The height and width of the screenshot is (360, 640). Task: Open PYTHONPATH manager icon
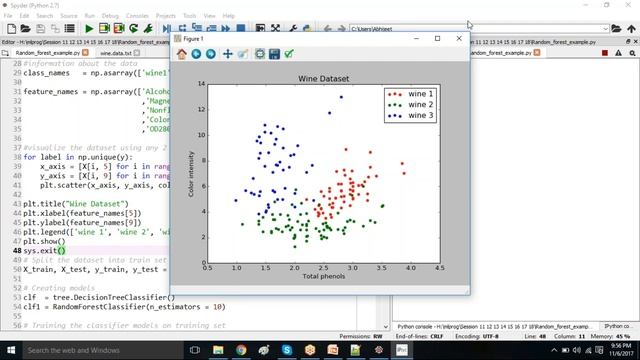pos(307,29)
